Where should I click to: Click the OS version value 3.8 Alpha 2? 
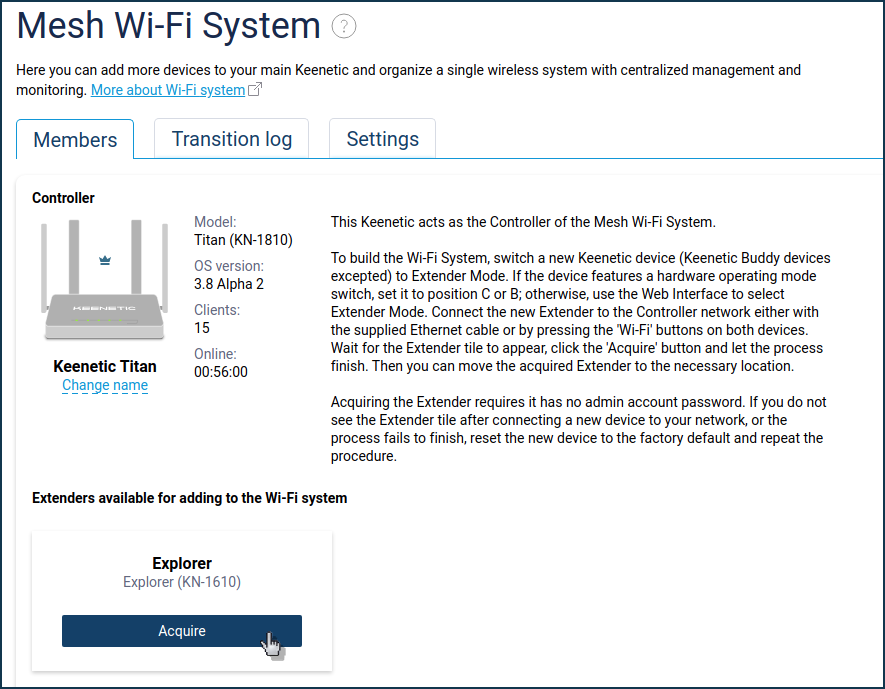[229, 284]
